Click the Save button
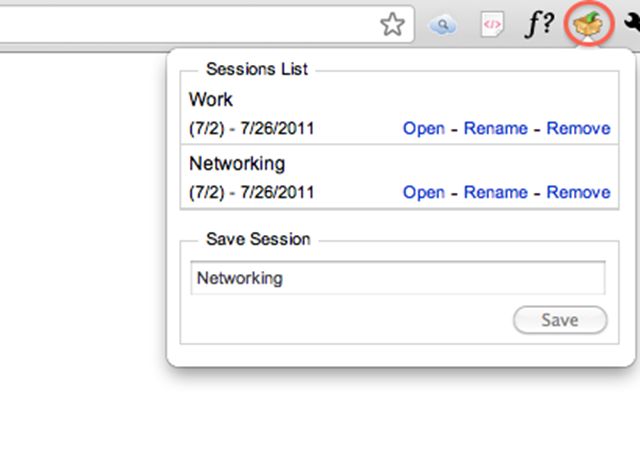Screen dimensions: 640x468 coord(560,320)
